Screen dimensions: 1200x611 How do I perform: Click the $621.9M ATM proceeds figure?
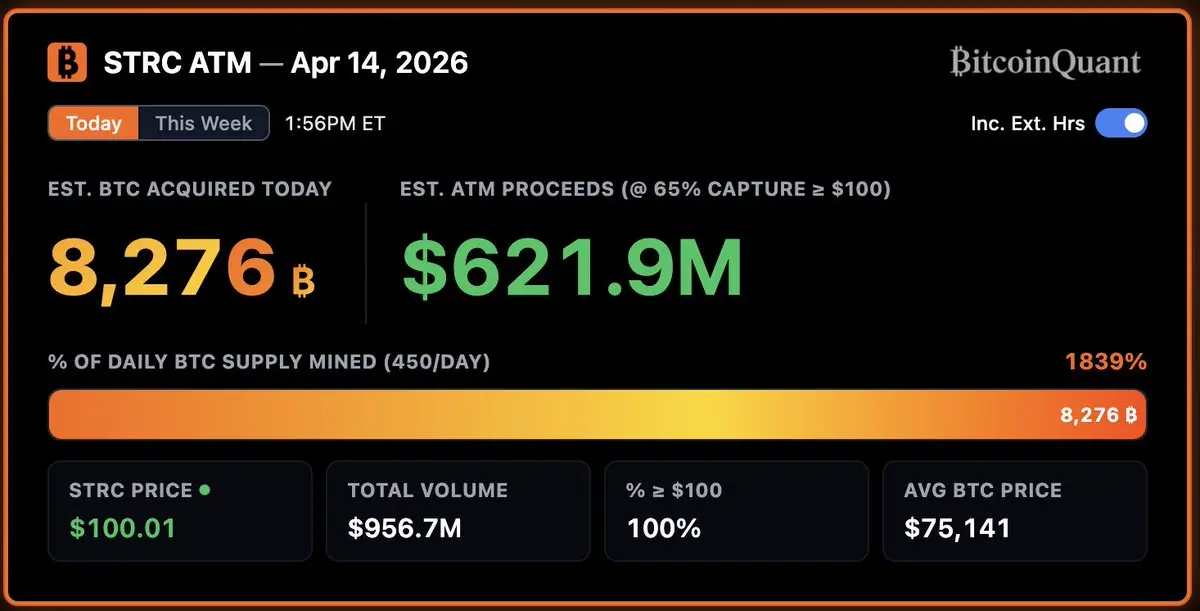coord(572,266)
